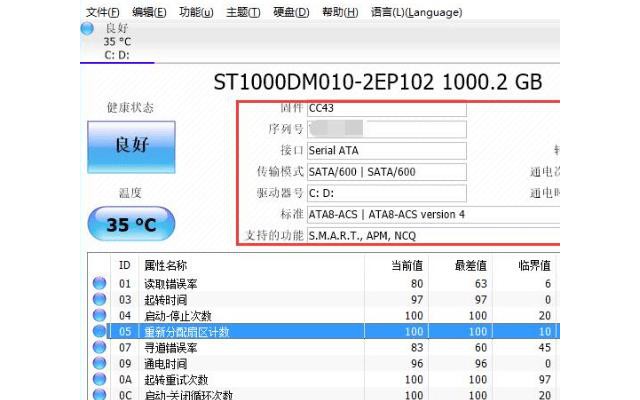Click the 健康状态 label
Viewport: 640px width, 400px height.
[130, 108]
